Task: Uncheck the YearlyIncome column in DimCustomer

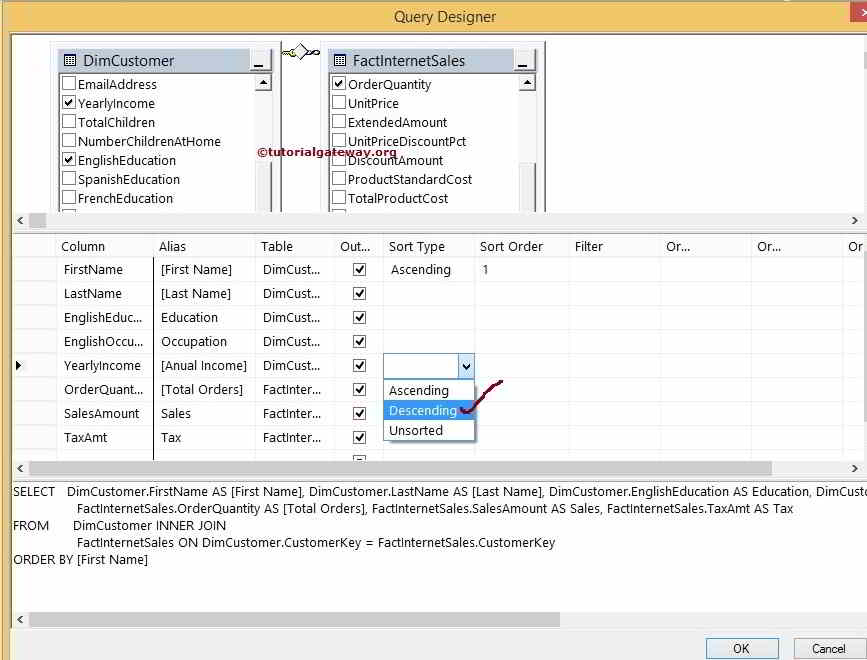Action: pos(68,103)
